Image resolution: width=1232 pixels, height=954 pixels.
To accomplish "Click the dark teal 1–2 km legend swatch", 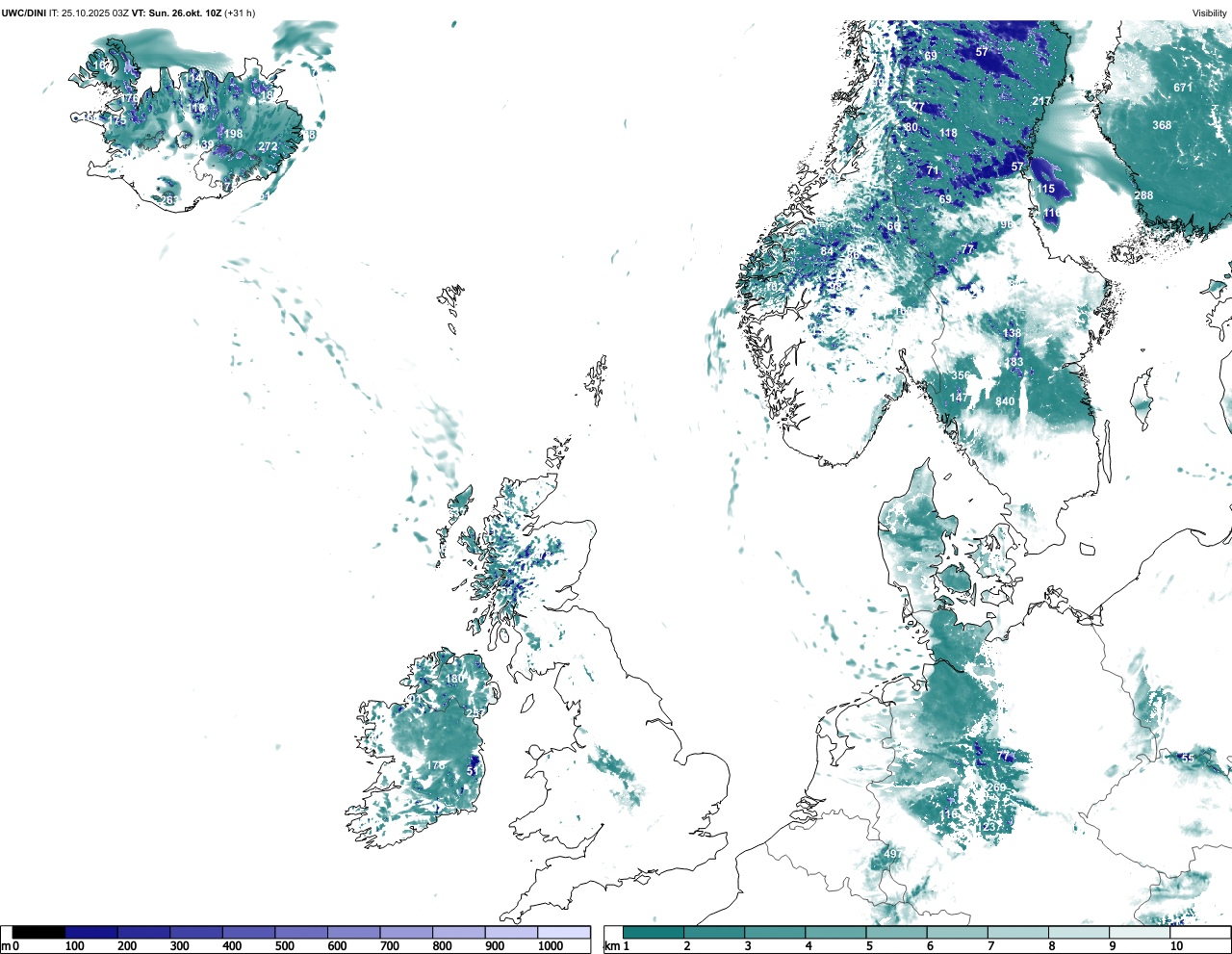I will [x=654, y=932].
